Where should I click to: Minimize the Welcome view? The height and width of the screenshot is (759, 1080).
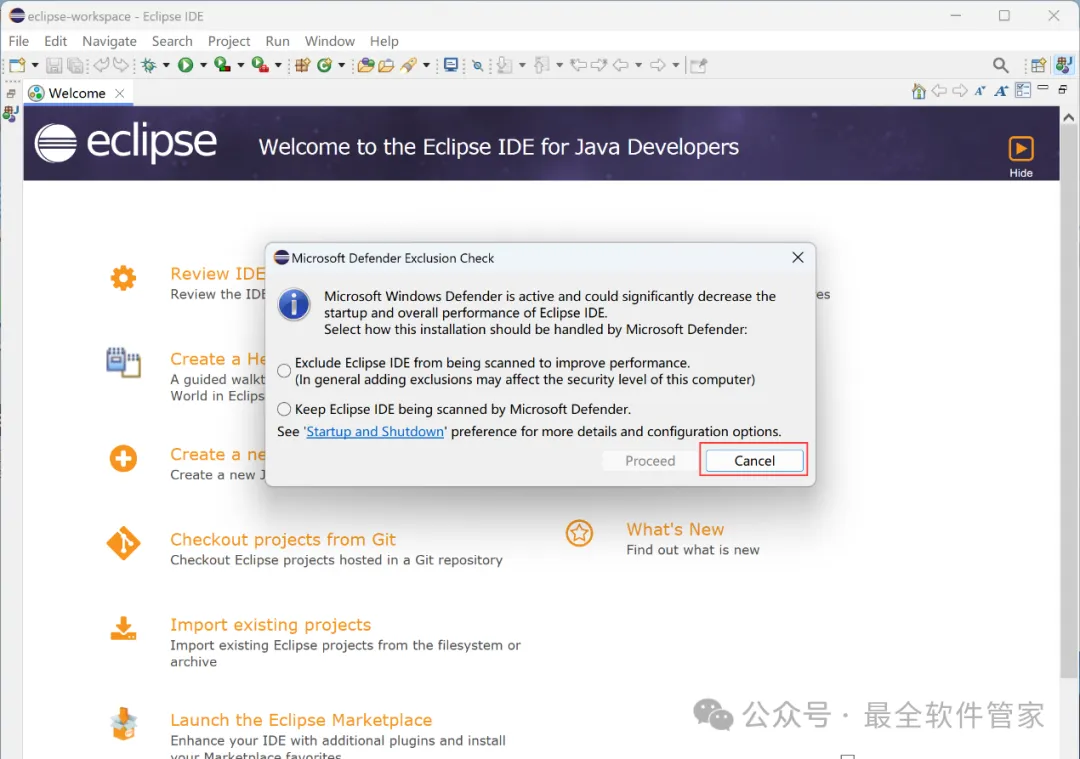(1043, 88)
